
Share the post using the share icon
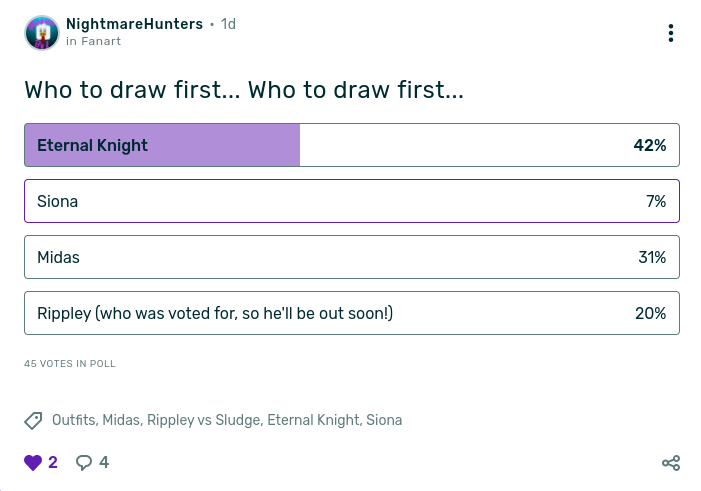coord(671,463)
